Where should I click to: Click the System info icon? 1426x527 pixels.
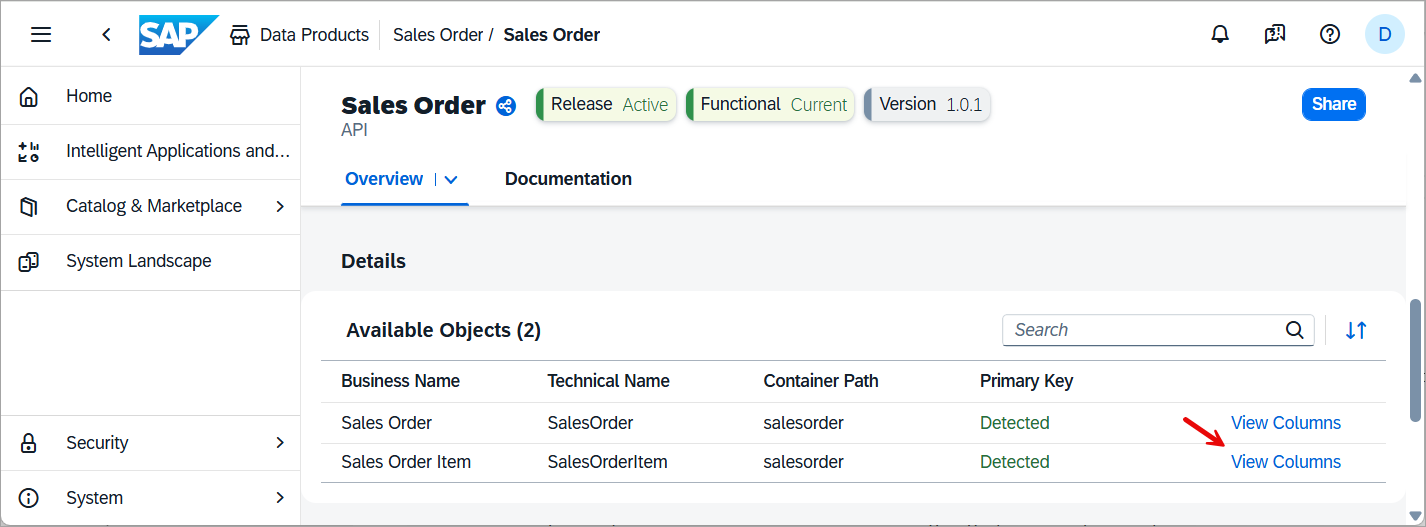pos(29,498)
